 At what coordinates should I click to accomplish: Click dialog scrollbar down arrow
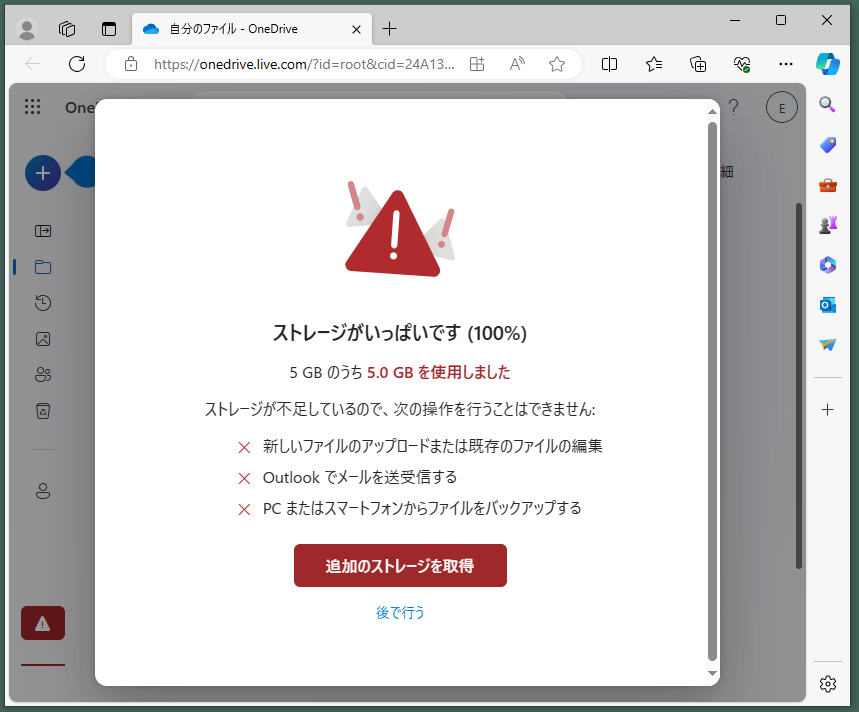pos(712,673)
